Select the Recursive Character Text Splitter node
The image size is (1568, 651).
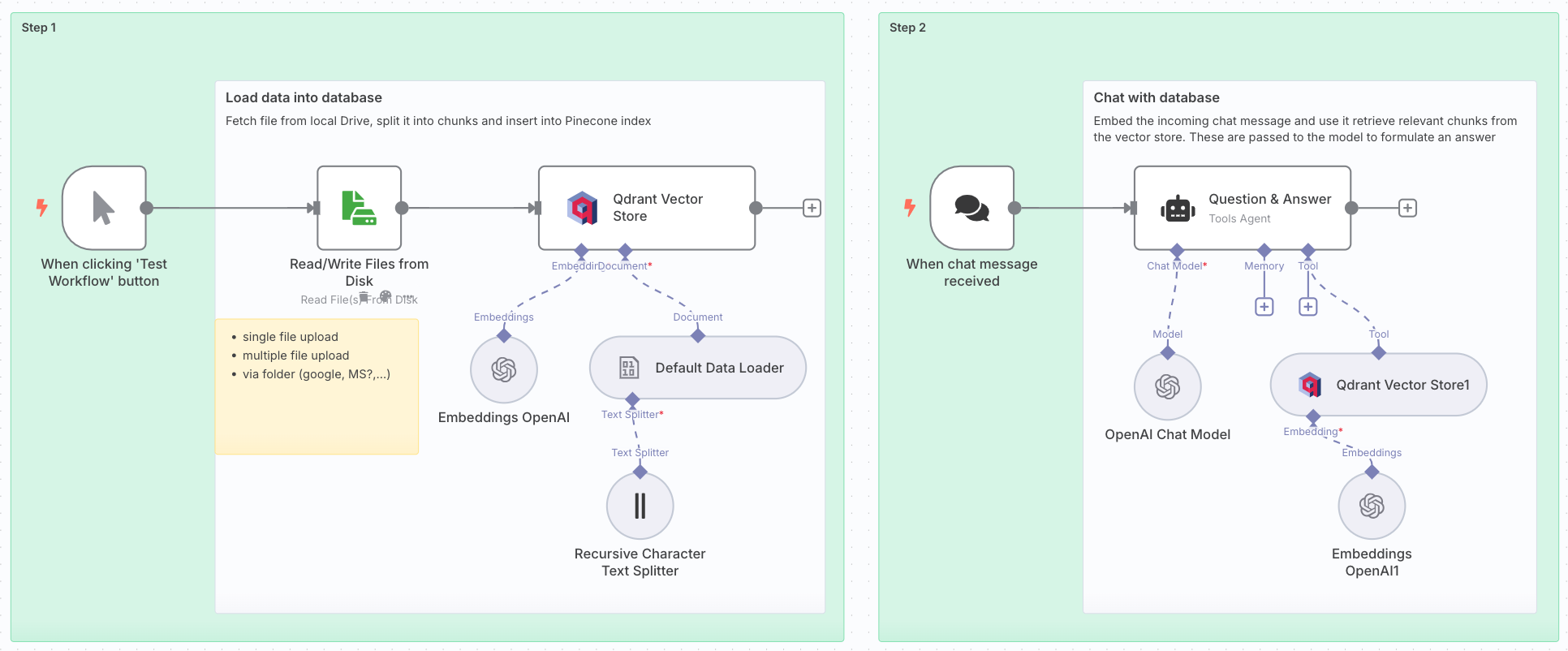tap(640, 506)
